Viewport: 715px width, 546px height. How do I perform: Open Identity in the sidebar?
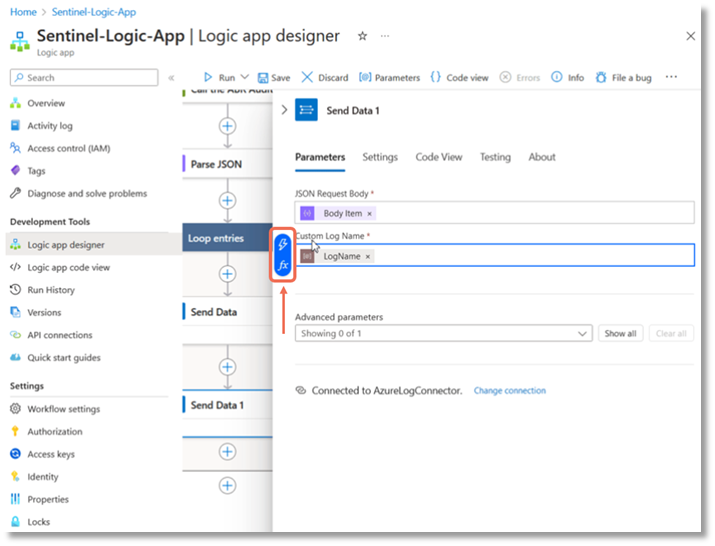point(42,477)
